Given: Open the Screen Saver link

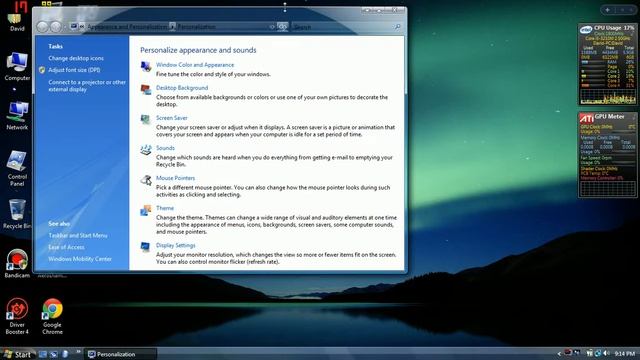Looking at the screenshot, I should (x=171, y=118).
